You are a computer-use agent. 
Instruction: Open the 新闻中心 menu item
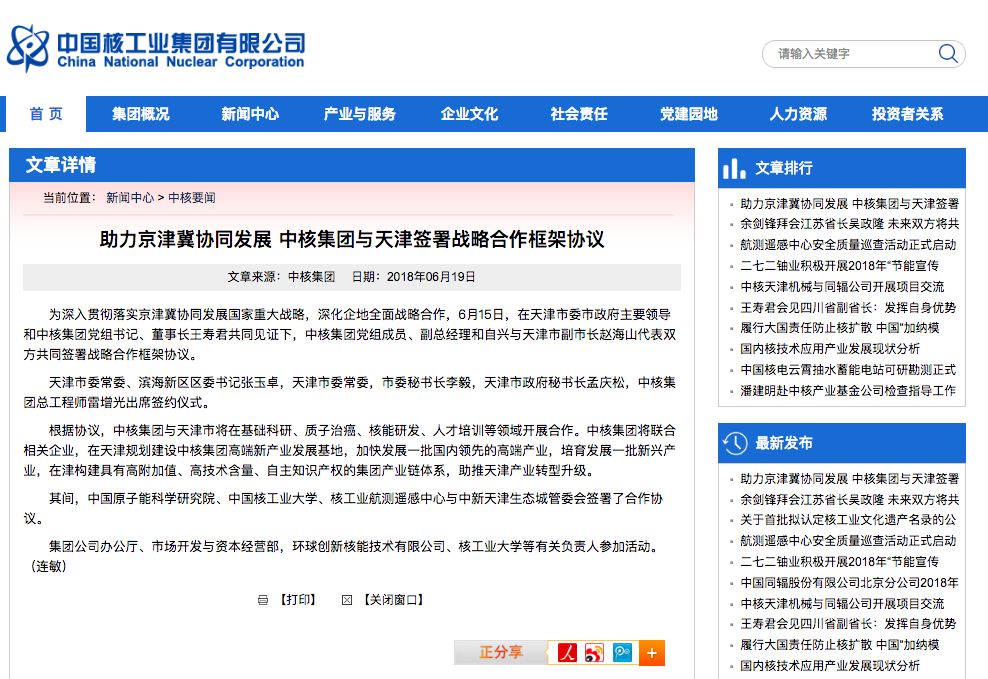point(250,114)
